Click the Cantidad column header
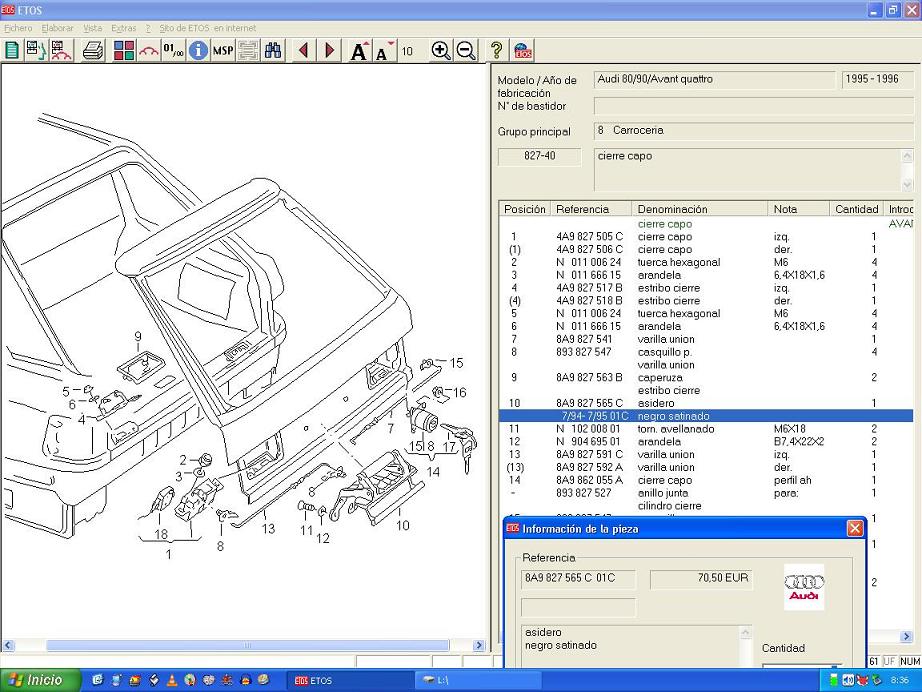 pos(857,209)
